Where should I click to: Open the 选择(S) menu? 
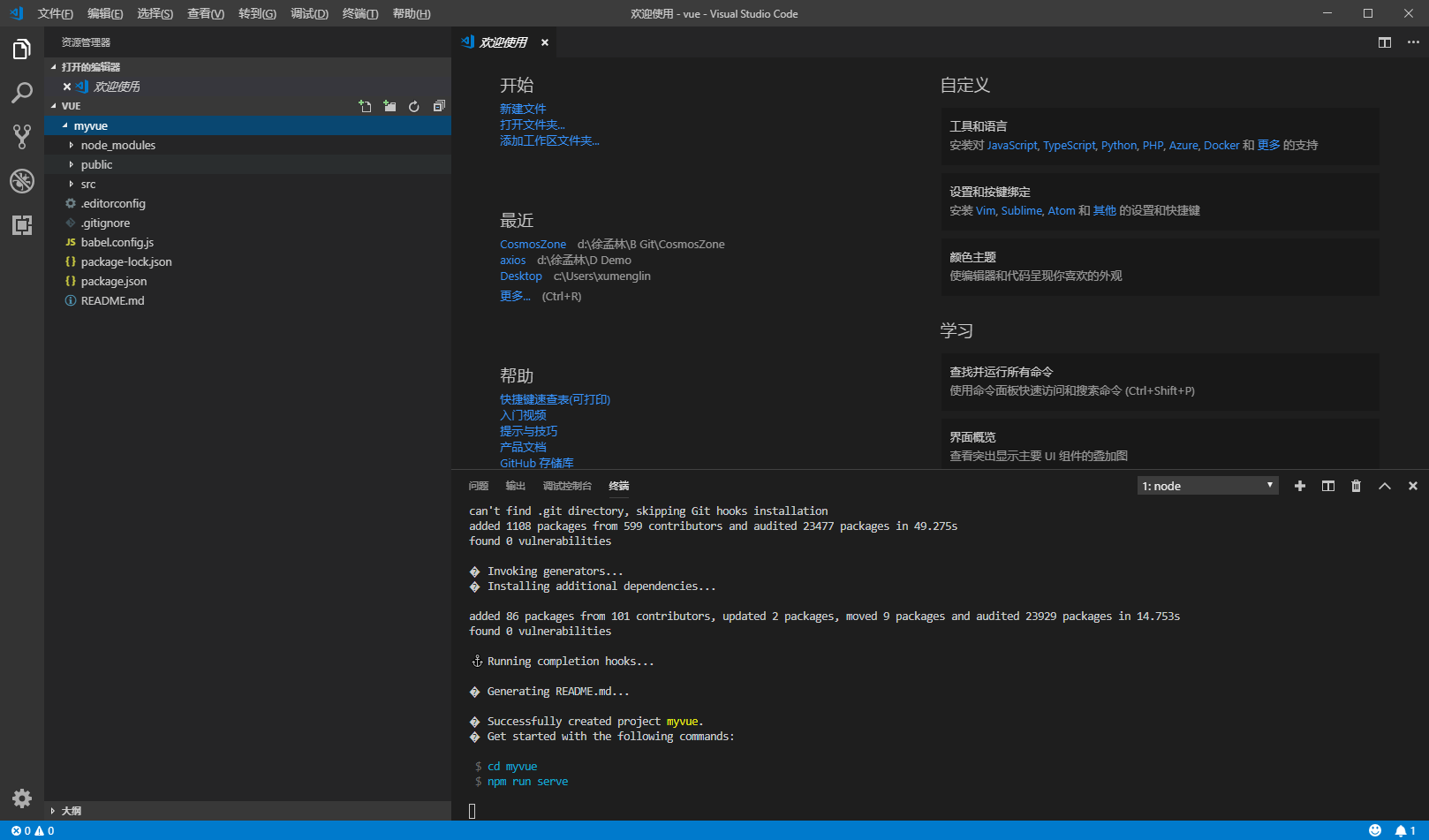click(x=155, y=13)
